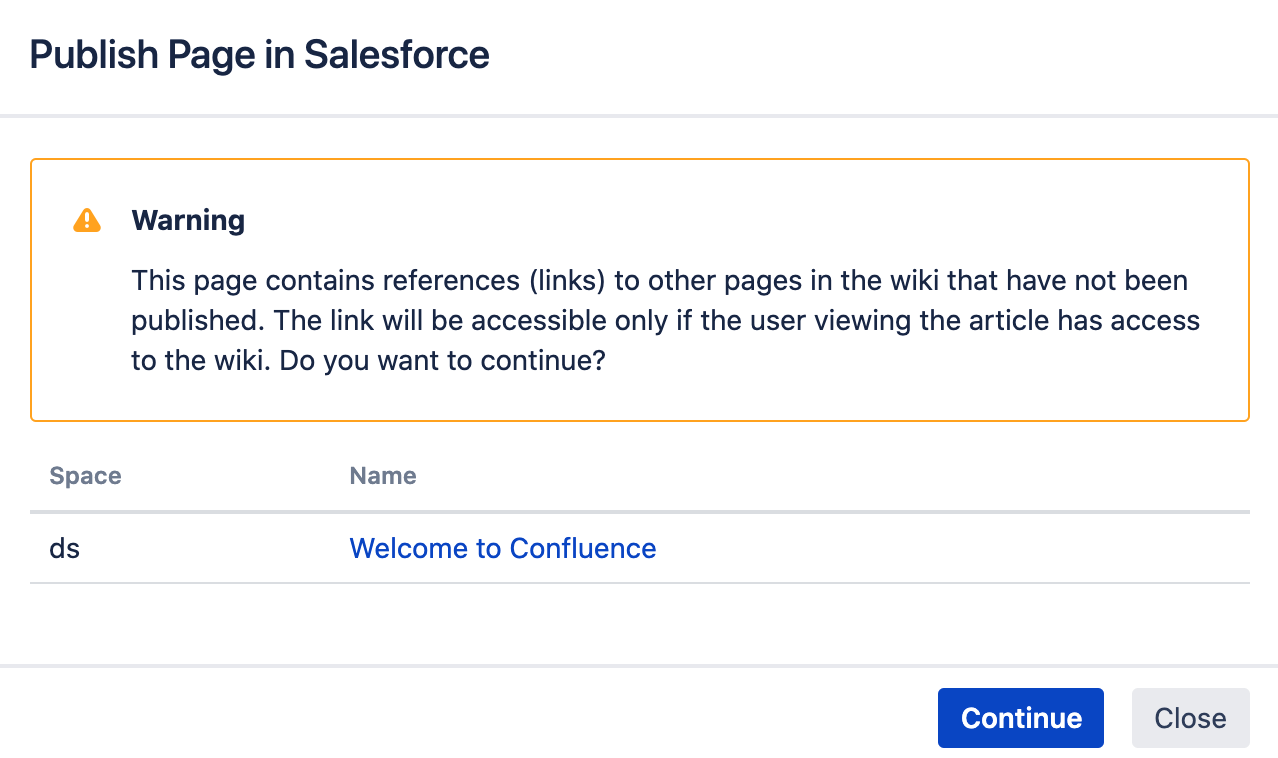This screenshot has width=1278, height=758.
Task: Click the bold Warning heading
Action: pyautogui.click(x=188, y=220)
